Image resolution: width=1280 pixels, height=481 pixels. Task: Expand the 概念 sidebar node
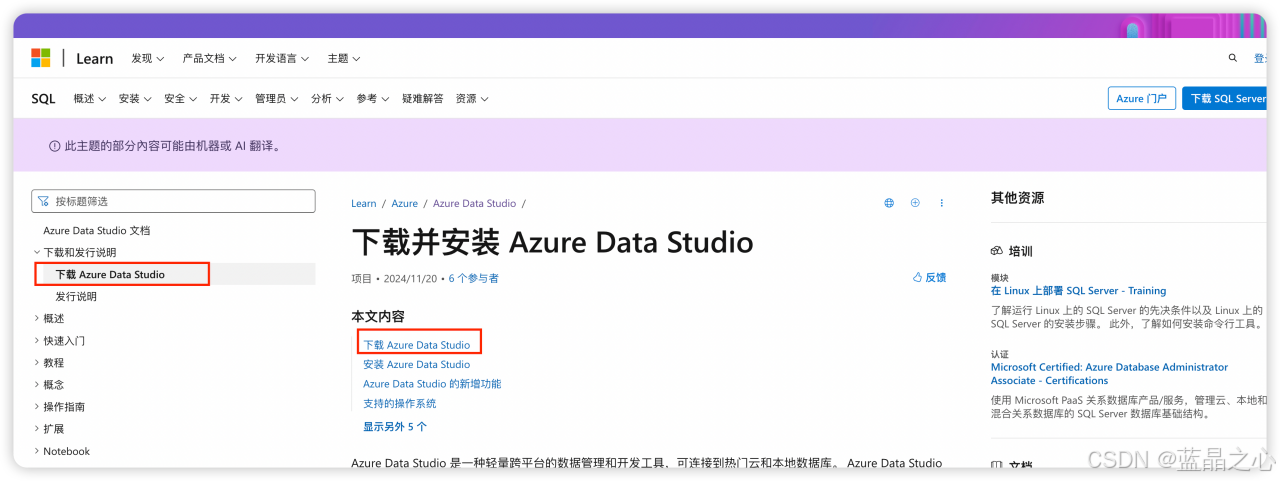(x=49, y=384)
